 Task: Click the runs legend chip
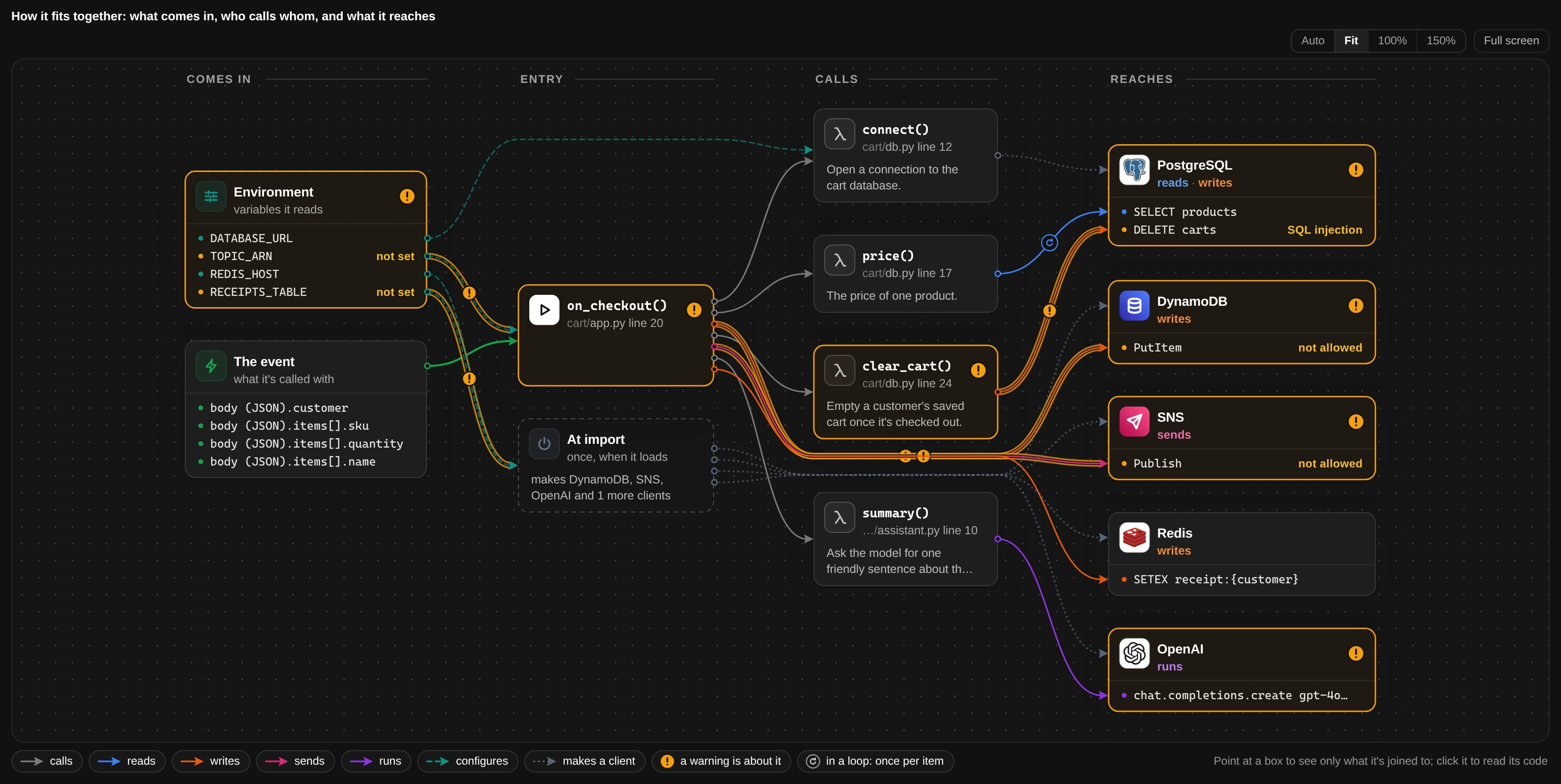click(376, 761)
